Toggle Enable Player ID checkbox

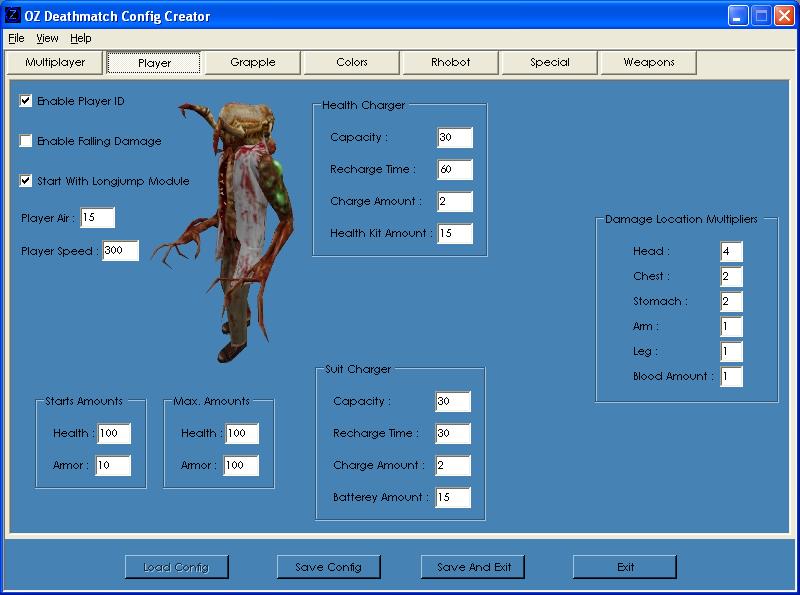pos(26,101)
